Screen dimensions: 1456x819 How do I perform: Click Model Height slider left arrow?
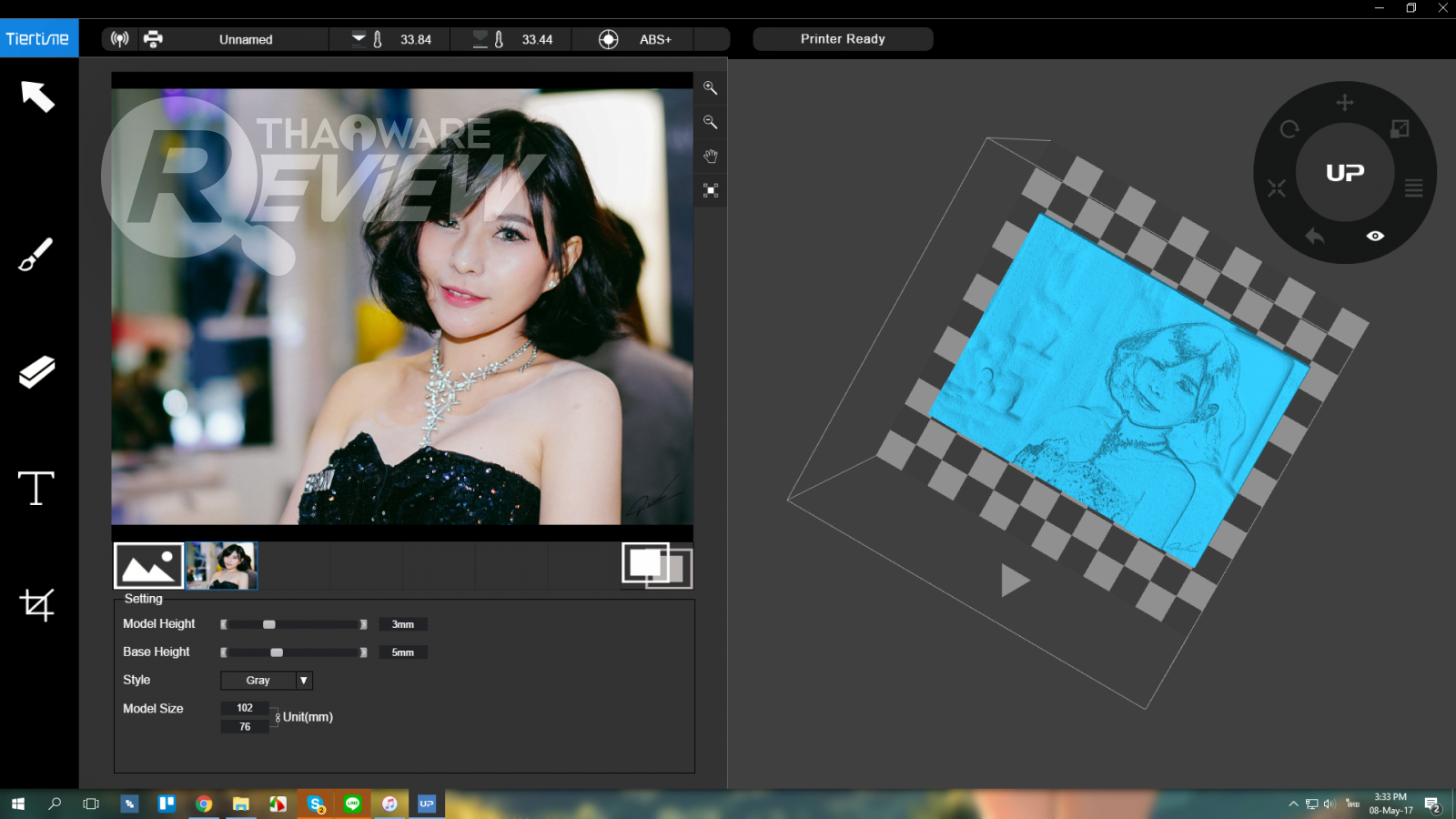[x=224, y=624]
